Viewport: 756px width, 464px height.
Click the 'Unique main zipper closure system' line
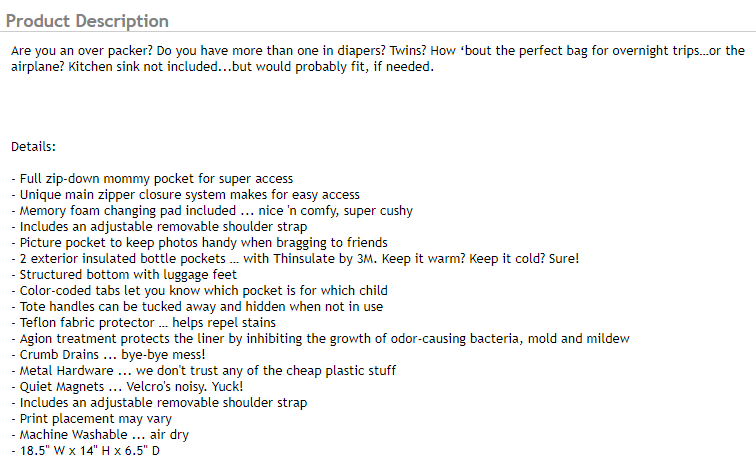185,195
